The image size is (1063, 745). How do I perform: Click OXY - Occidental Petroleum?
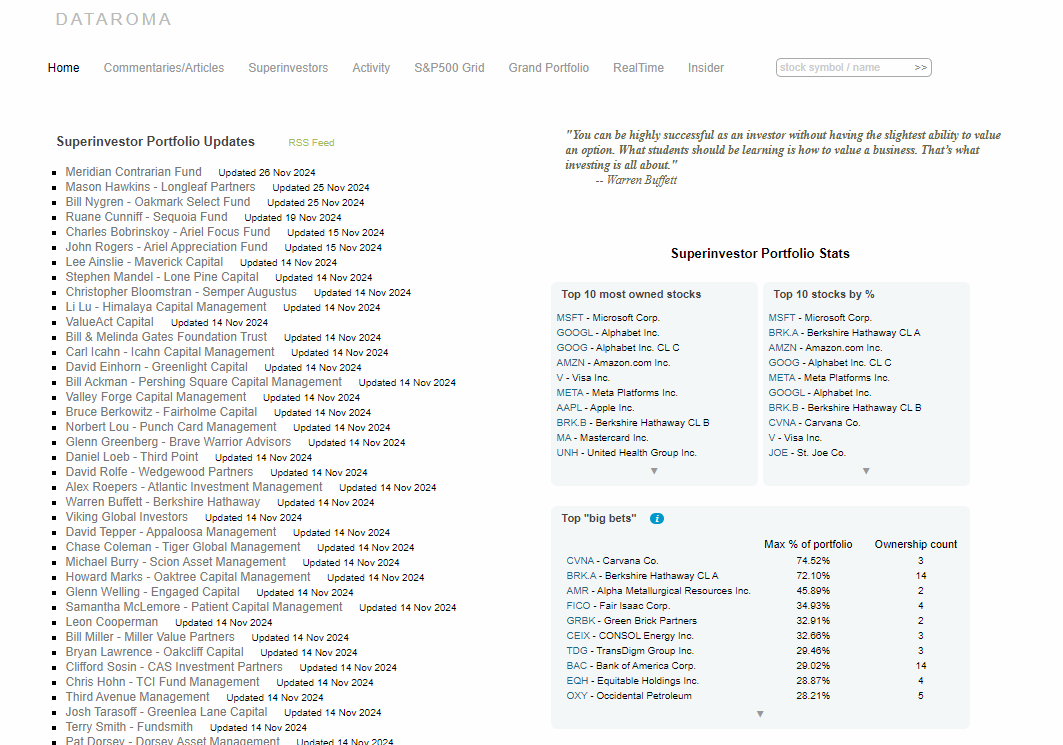tap(629, 696)
